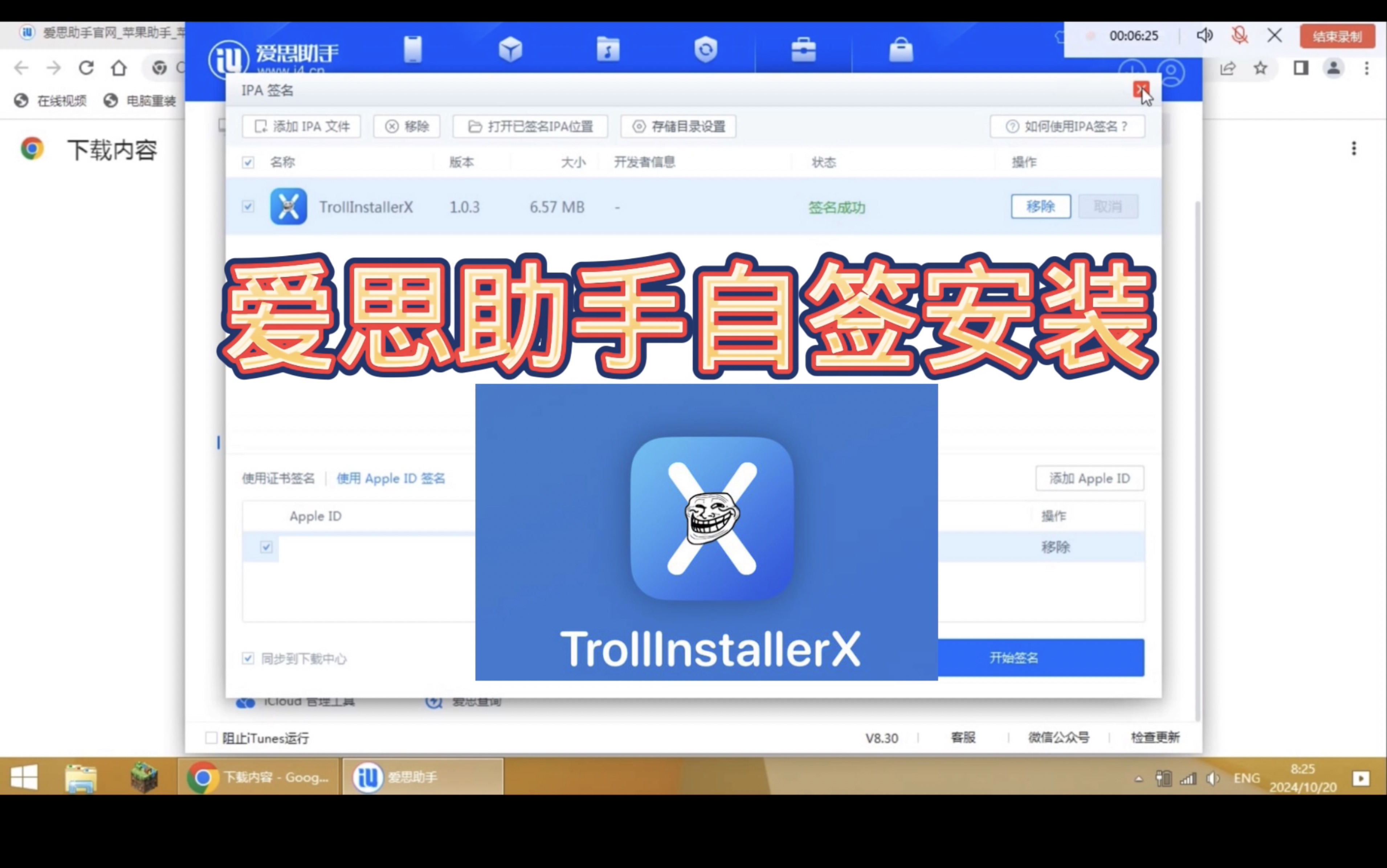Go forward in Chrome
The image size is (1387, 868).
tap(54, 68)
